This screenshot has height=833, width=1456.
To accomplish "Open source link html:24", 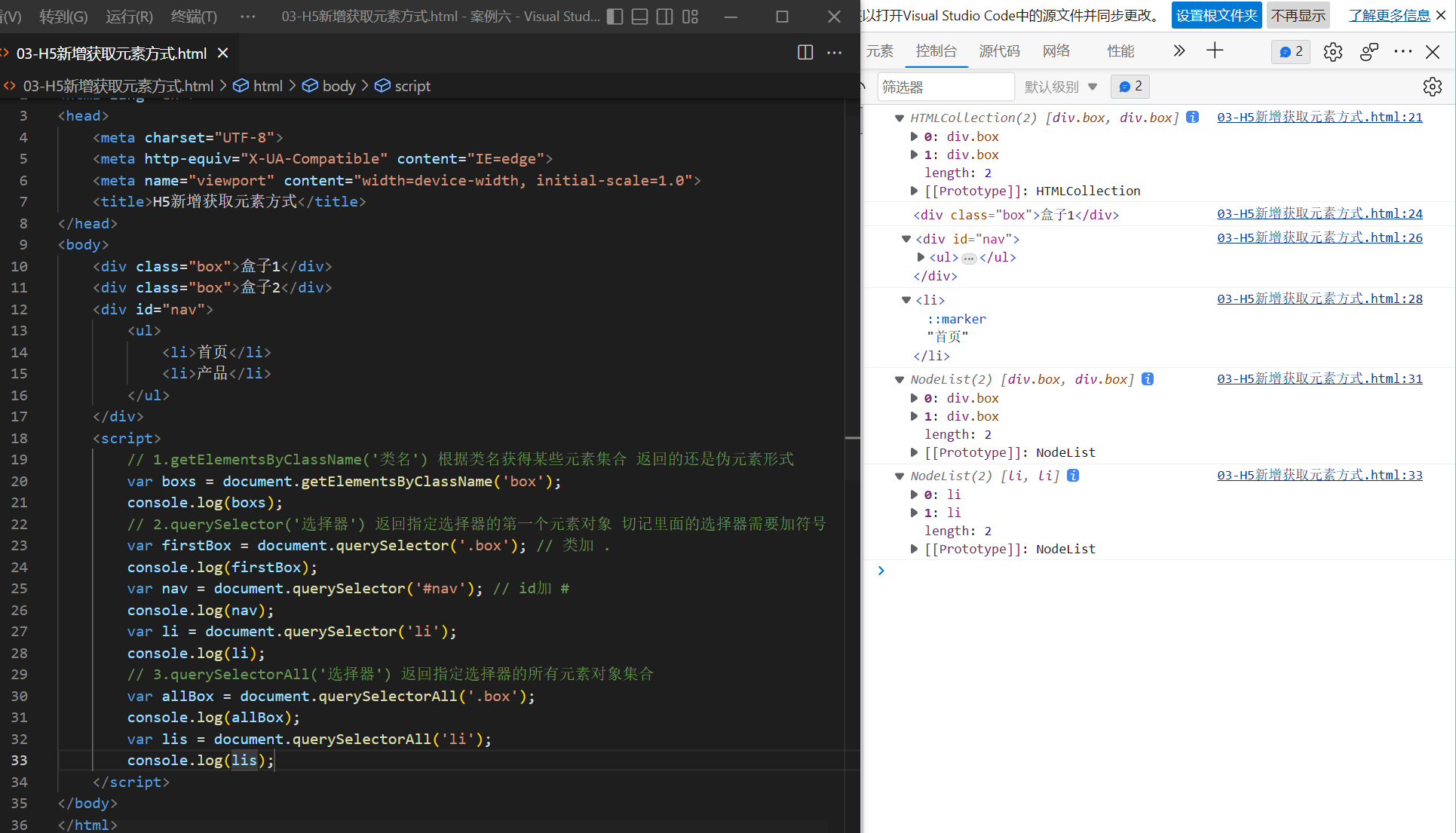I will point(1320,213).
